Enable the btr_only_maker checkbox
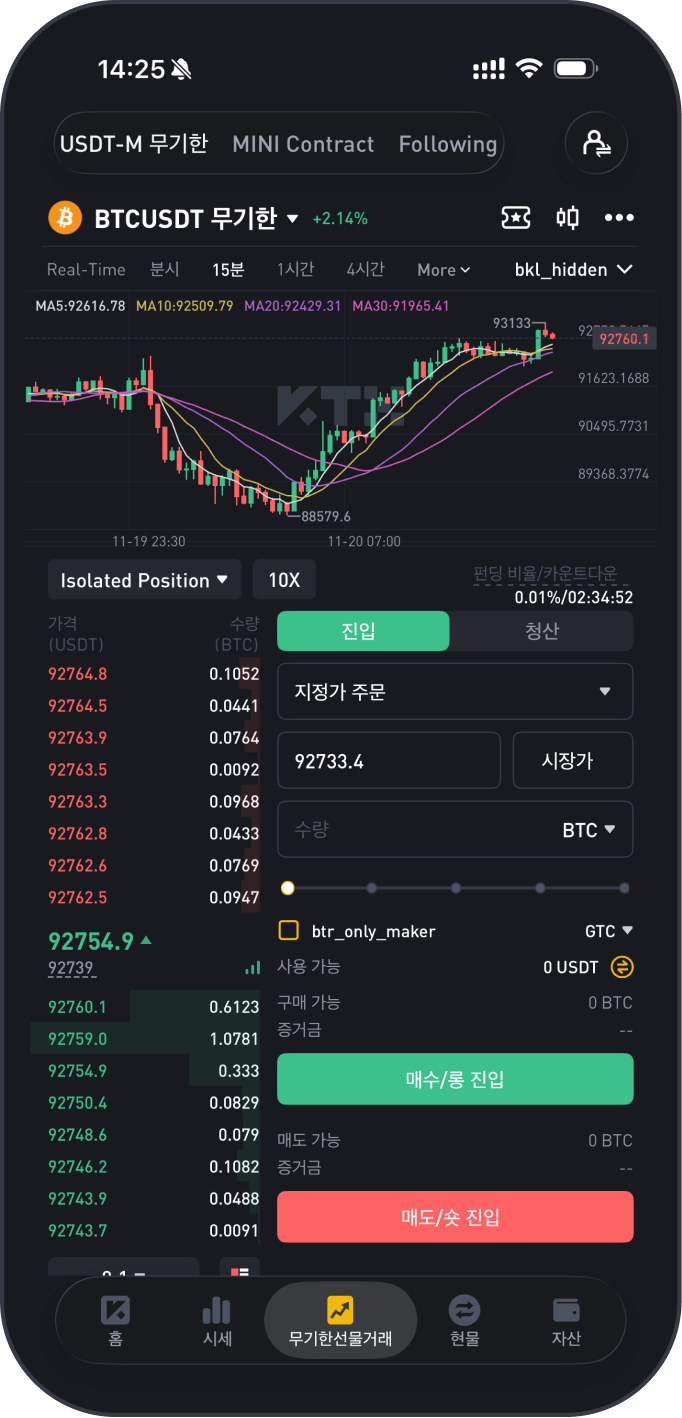Viewport: 682px width, 1418px height. (x=289, y=931)
